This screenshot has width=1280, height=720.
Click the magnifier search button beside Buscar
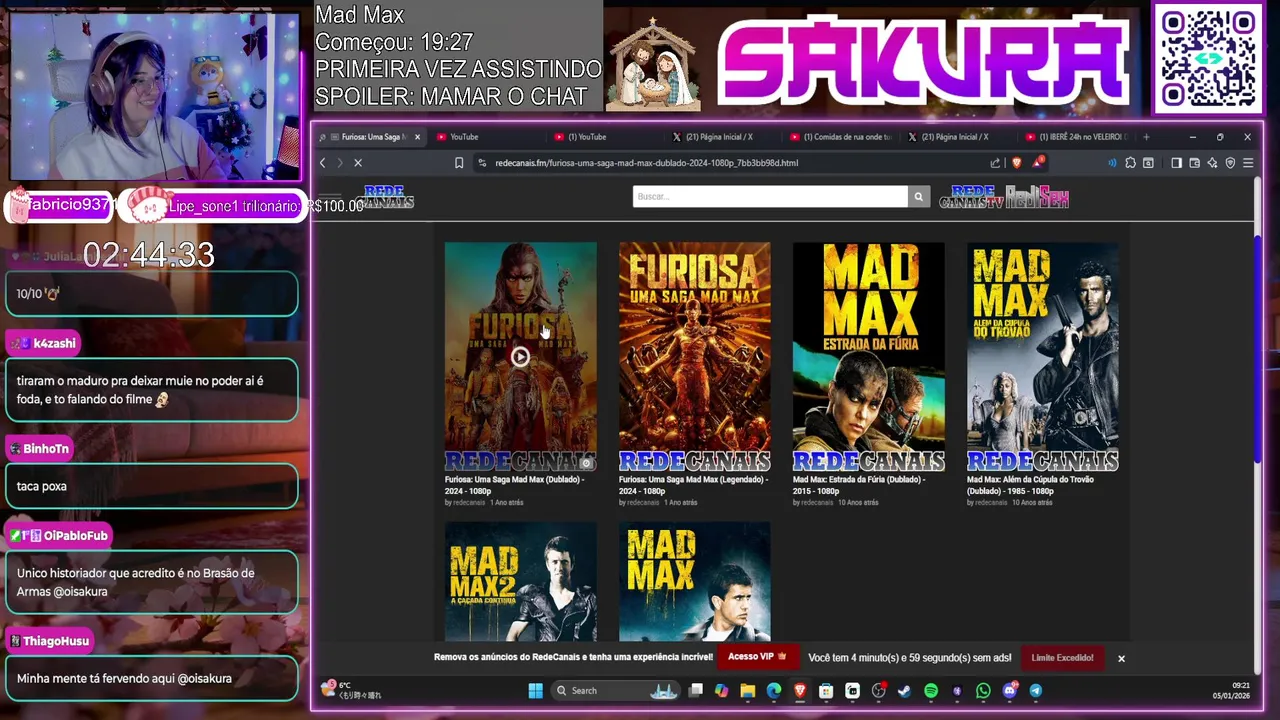pos(918,196)
